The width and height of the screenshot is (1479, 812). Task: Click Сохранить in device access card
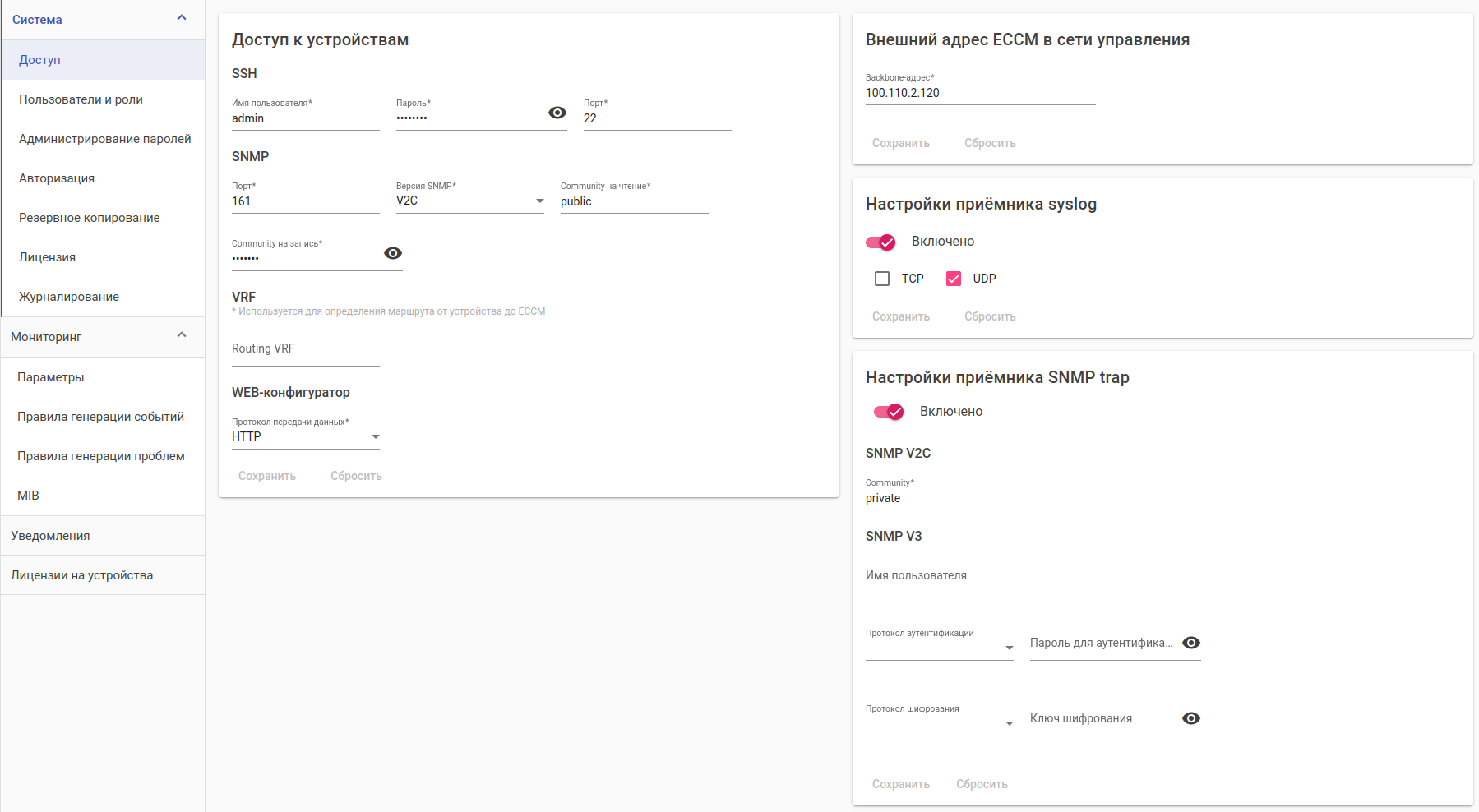tap(267, 476)
